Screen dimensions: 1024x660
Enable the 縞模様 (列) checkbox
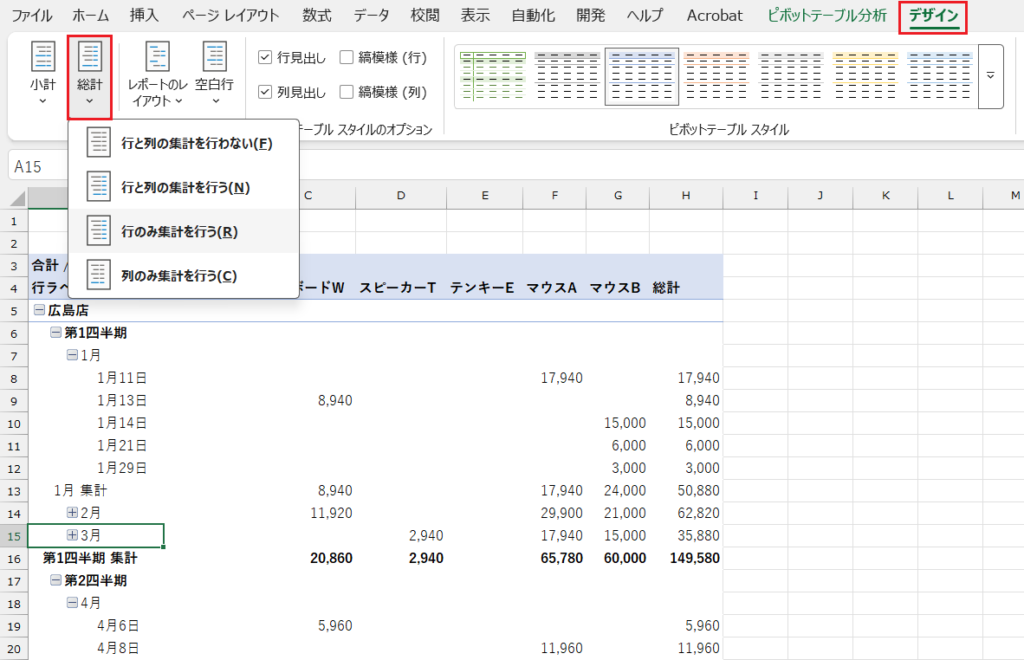click(x=346, y=92)
